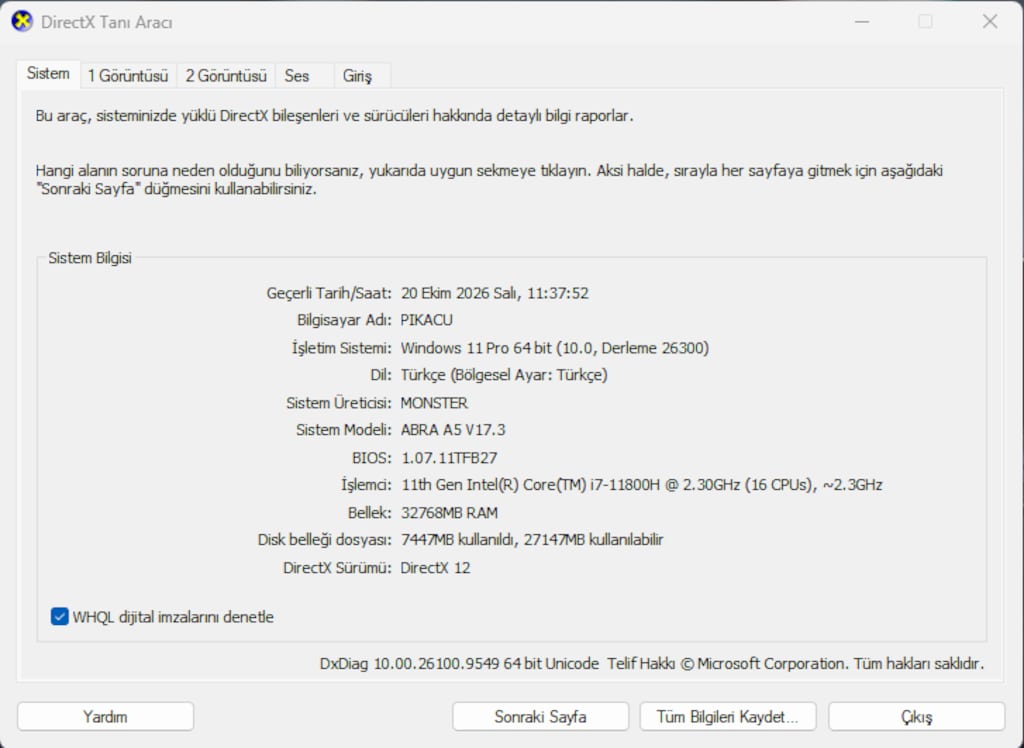This screenshot has width=1024, height=748.
Task: Uncheck WHQL dijital imzalarını denetle checkbox
Action: (59, 617)
